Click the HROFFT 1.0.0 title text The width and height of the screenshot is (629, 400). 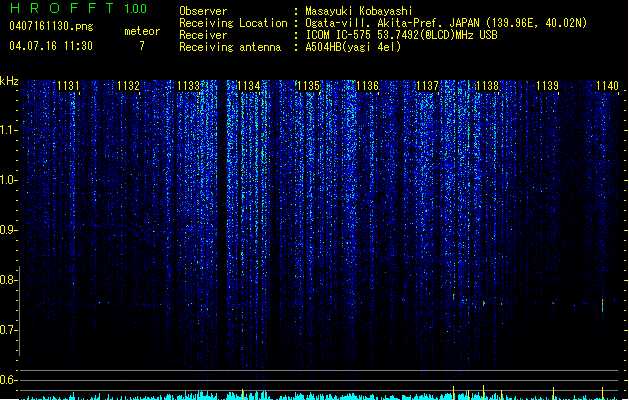coord(79,8)
